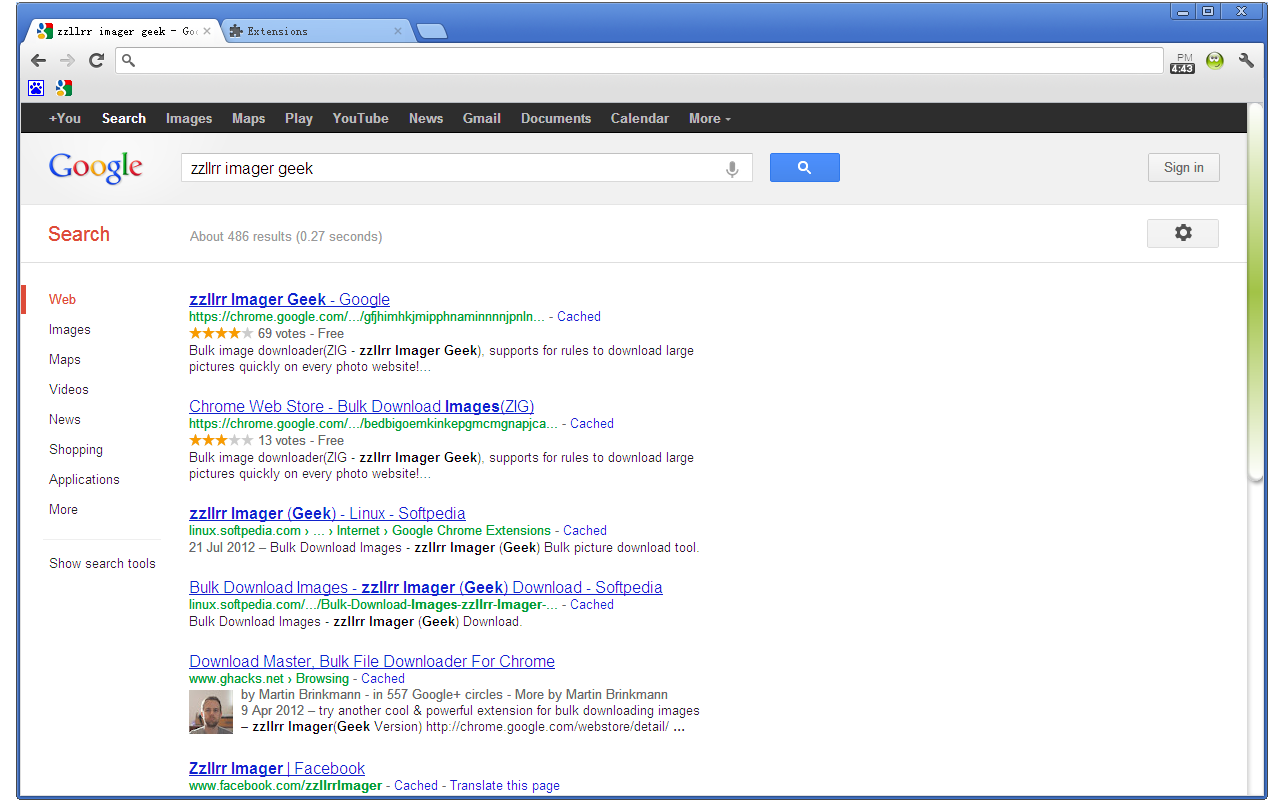
Task: Click Translate this page for Facebook result
Action: [505, 785]
